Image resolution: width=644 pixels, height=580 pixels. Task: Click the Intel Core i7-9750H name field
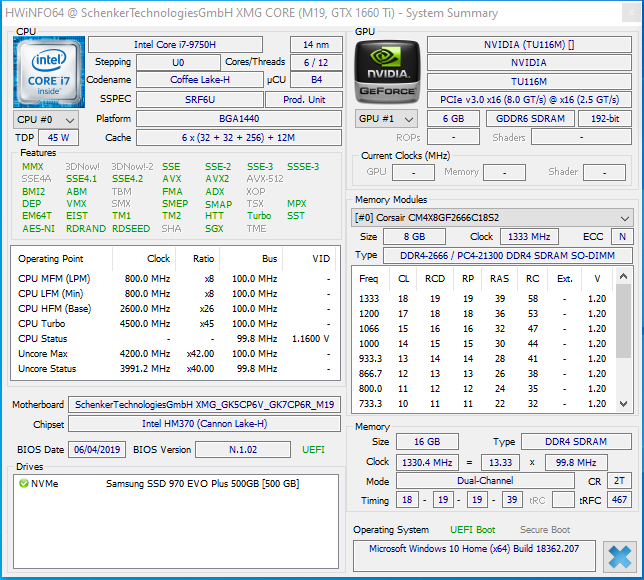pos(175,44)
